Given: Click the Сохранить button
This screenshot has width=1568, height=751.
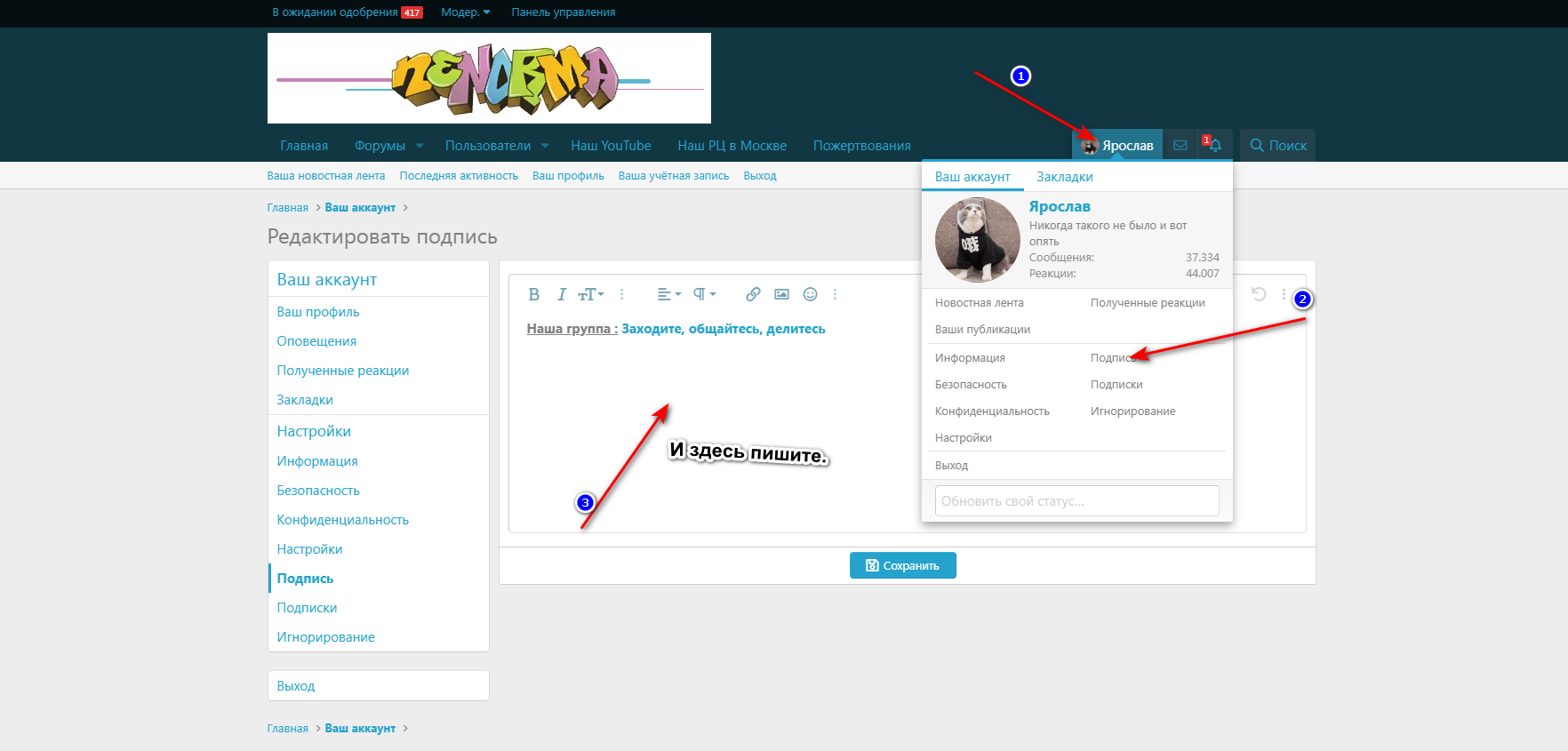Looking at the screenshot, I should [902, 565].
